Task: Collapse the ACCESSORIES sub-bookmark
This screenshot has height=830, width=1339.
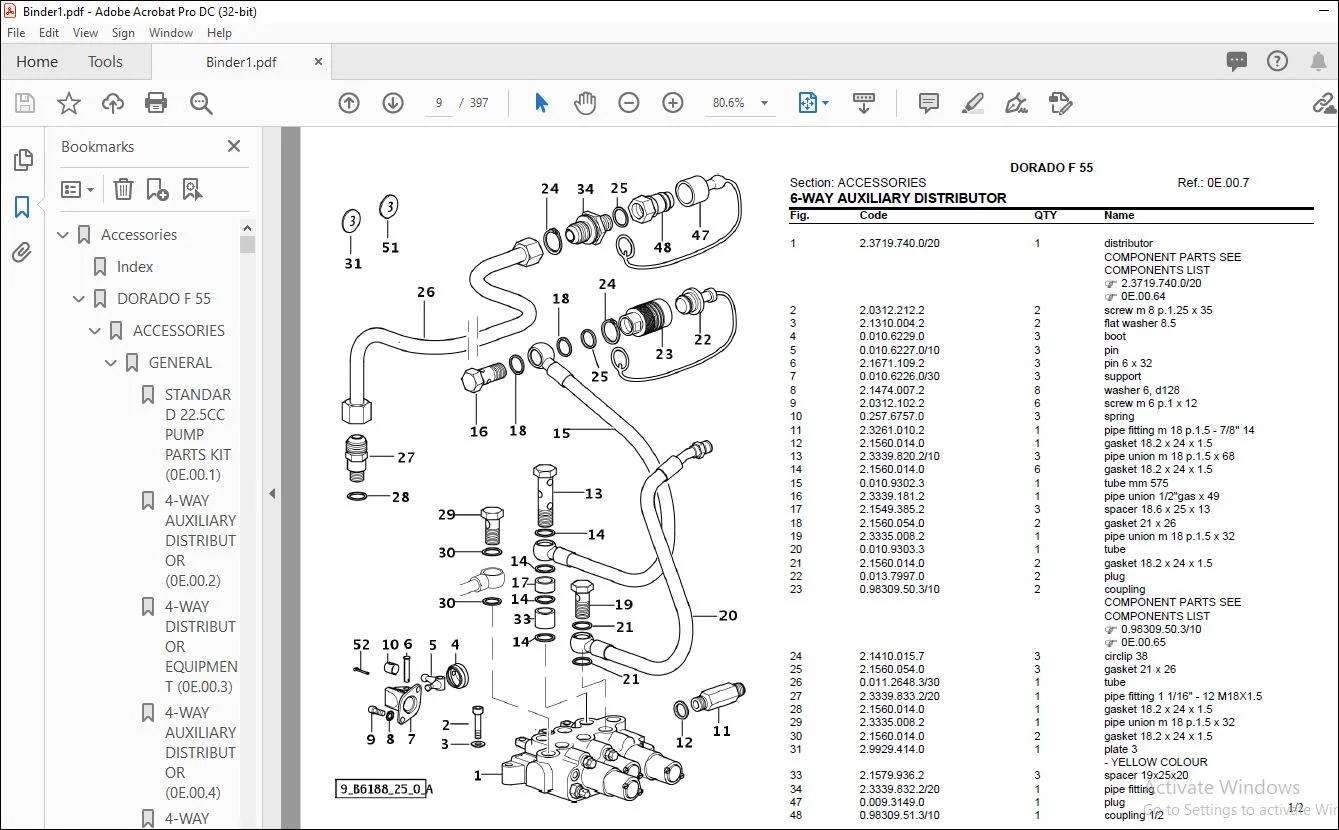Action: point(95,331)
